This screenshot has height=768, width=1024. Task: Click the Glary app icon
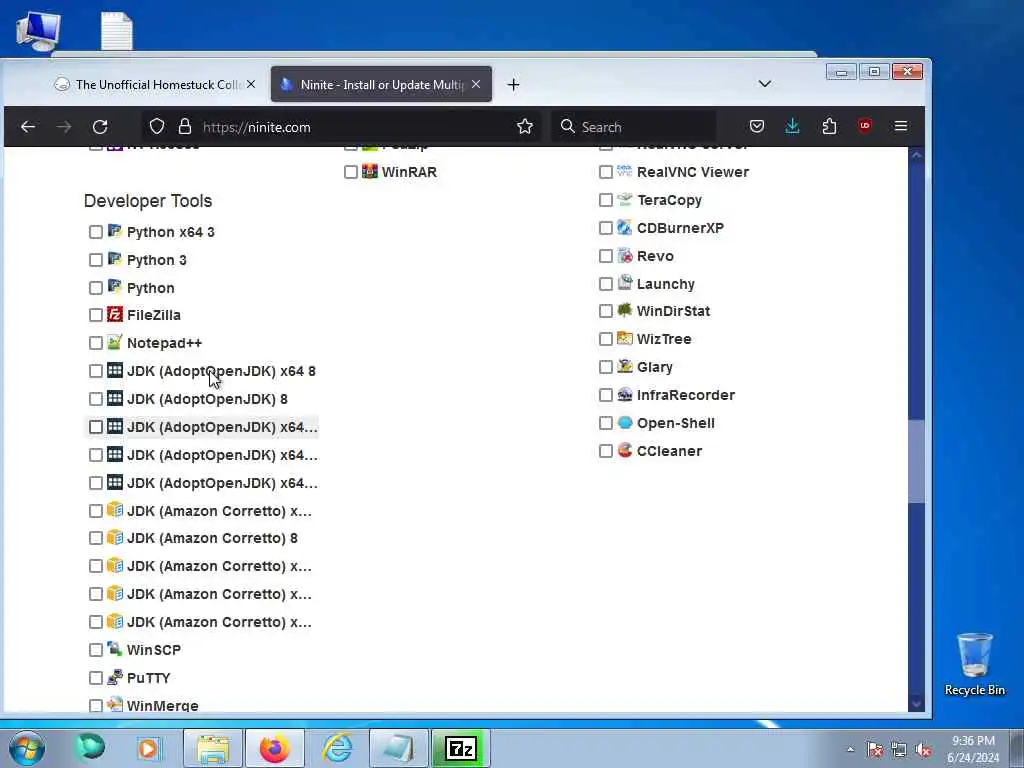625,366
